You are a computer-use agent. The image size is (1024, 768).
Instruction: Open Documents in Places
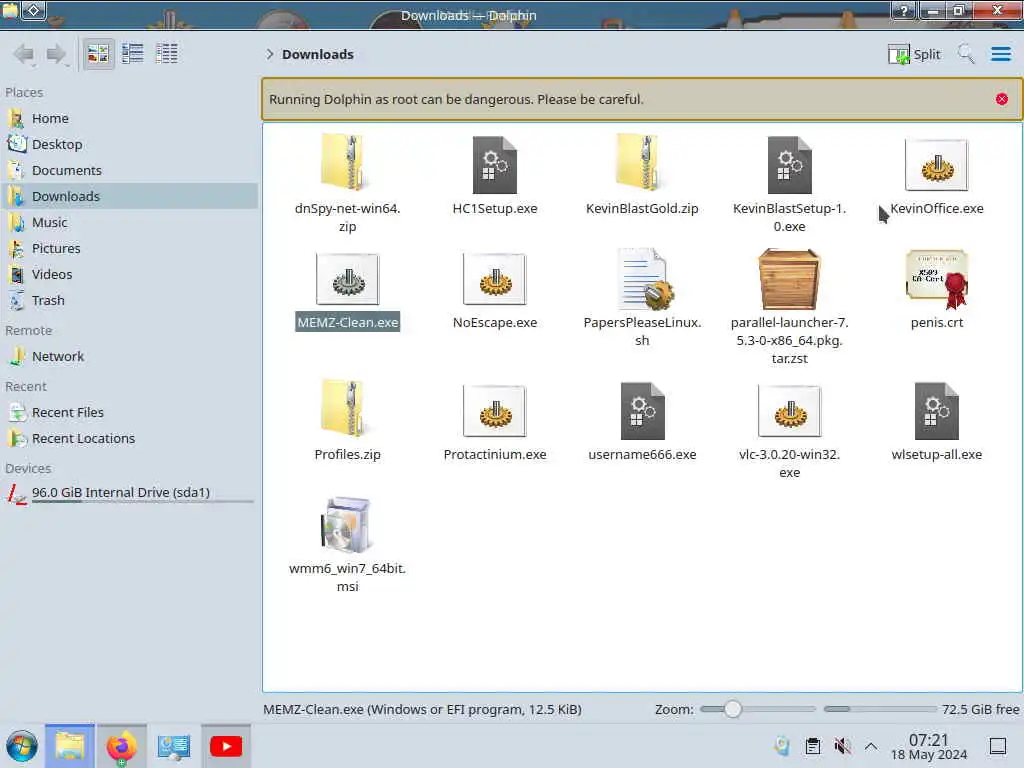pyautogui.click(x=131, y=170)
